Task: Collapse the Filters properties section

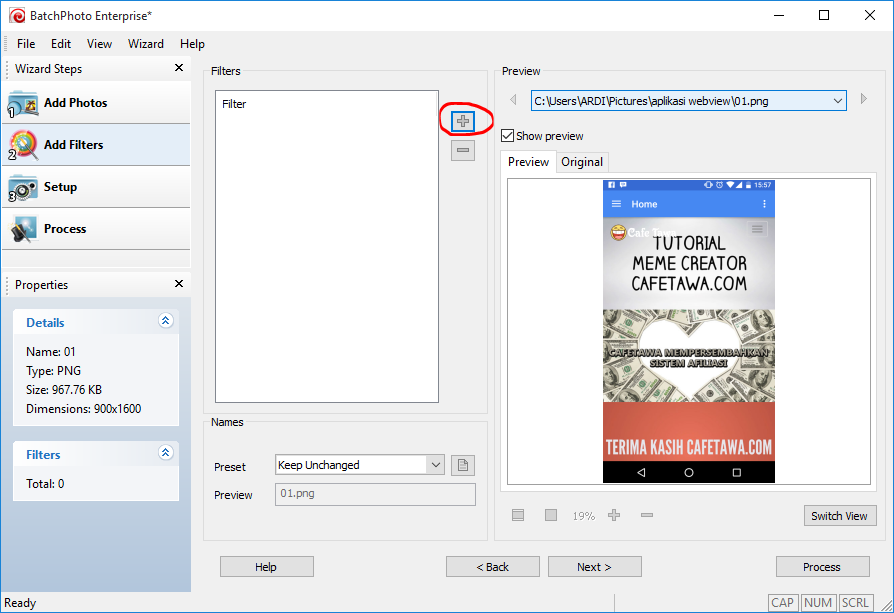Action: point(165,453)
